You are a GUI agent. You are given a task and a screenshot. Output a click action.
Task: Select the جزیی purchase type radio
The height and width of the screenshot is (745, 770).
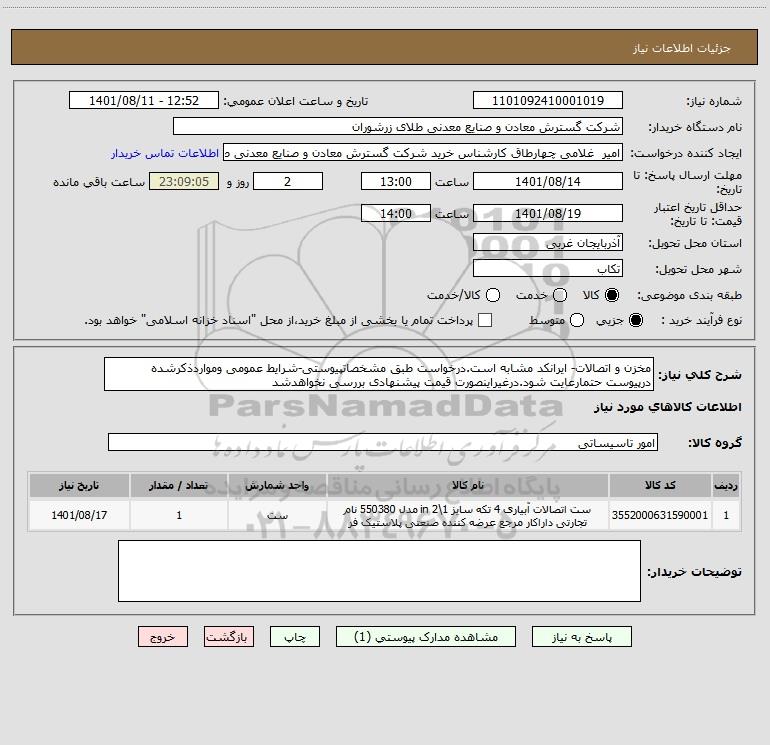[x=635, y=320]
